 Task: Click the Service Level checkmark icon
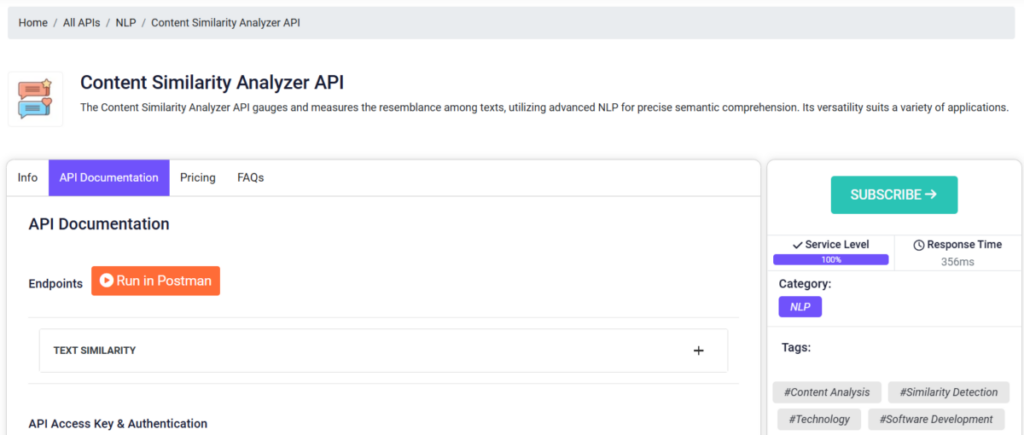pos(797,245)
